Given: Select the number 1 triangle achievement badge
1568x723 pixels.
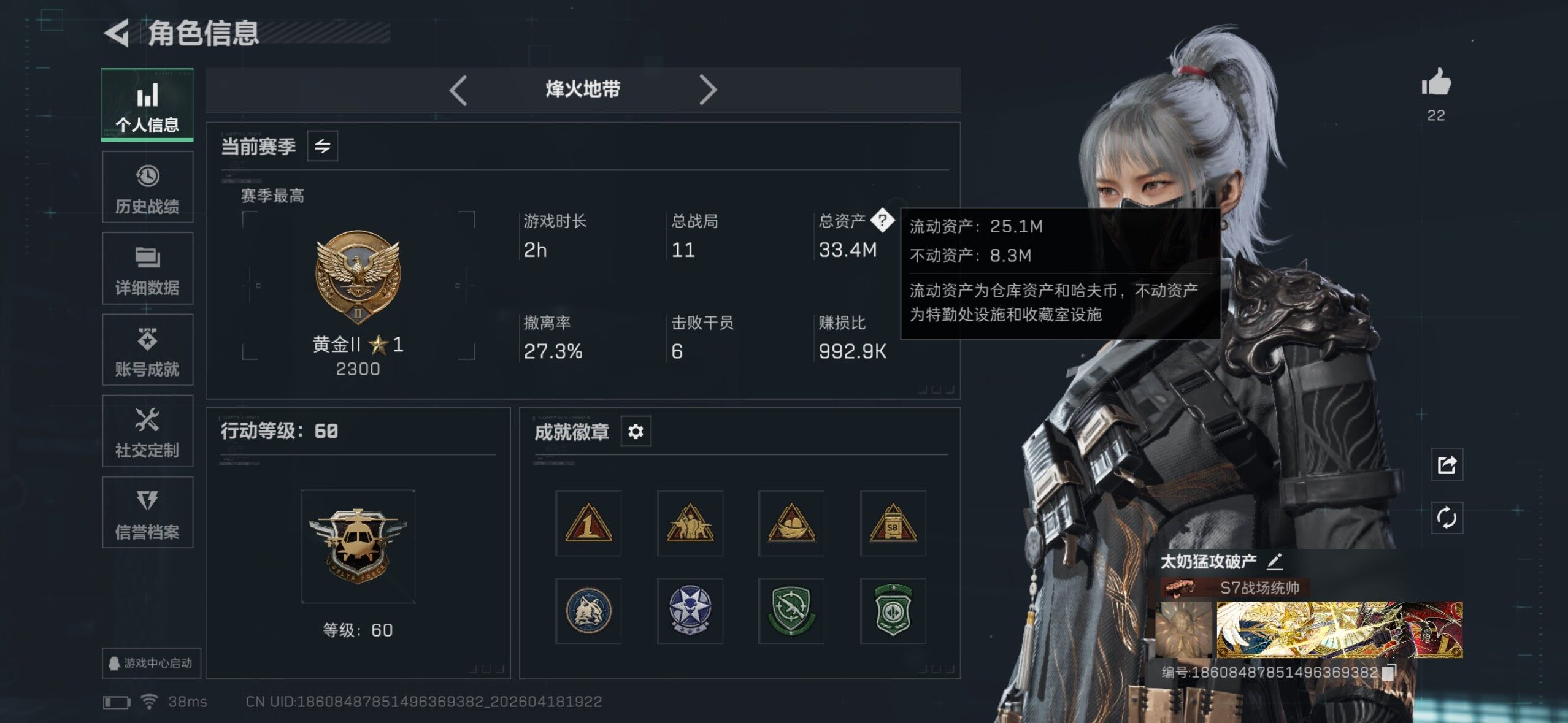Looking at the screenshot, I should pos(588,523).
